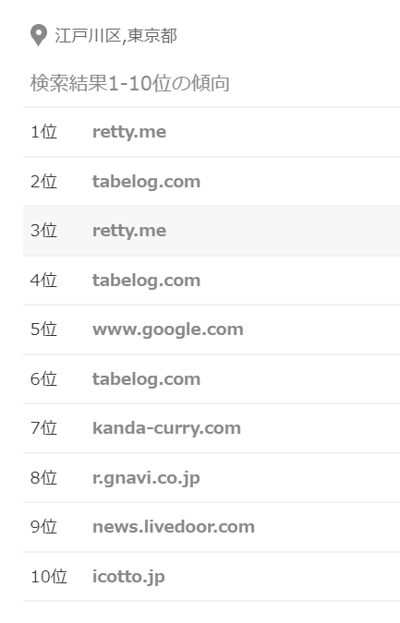The height and width of the screenshot is (623, 400).
Task: Click www.google.com domain at rank 5
Action: pyautogui.click(x=168, y=330)
